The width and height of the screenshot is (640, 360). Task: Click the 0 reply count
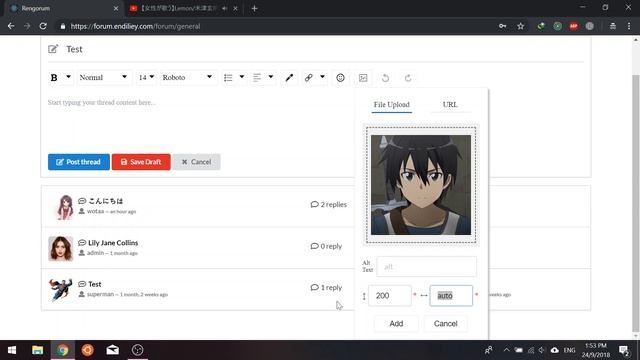click(326, 246)
